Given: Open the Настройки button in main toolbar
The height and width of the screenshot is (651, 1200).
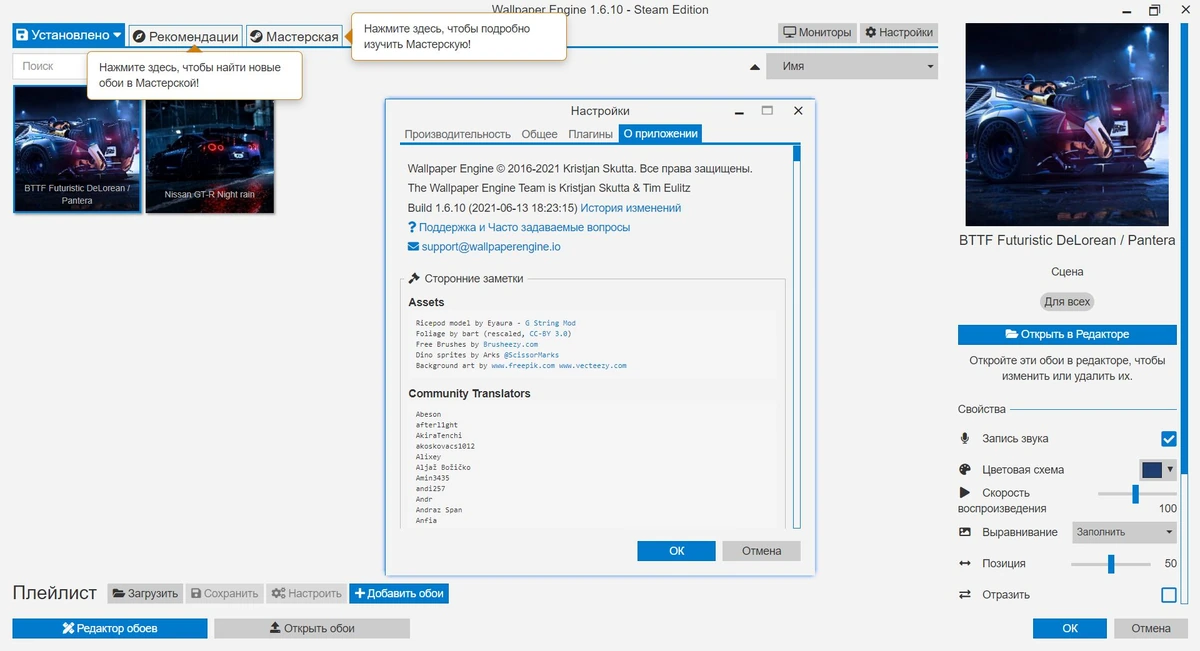Looking at the screenshot, I should click(x=899, y=32).
